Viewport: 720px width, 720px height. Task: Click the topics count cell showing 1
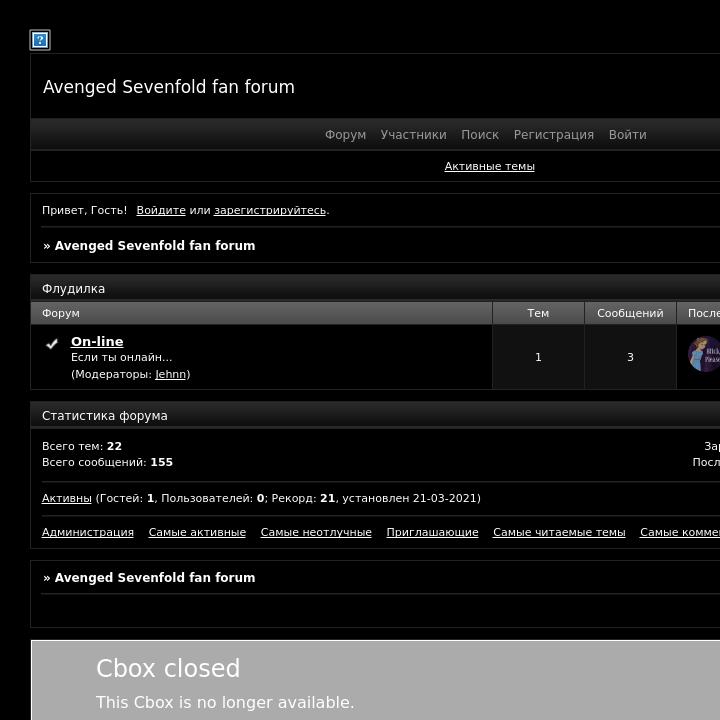click(x=538, y=357)
